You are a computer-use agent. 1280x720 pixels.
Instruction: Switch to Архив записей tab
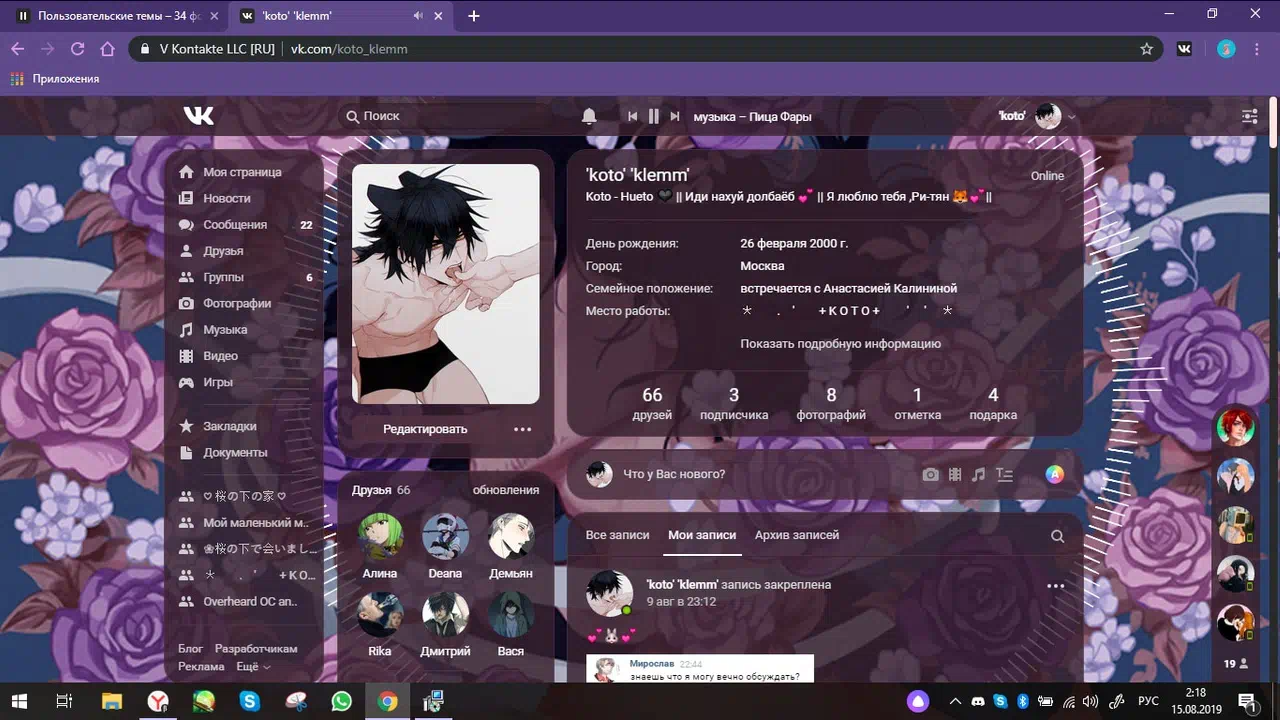pos(797,535)
